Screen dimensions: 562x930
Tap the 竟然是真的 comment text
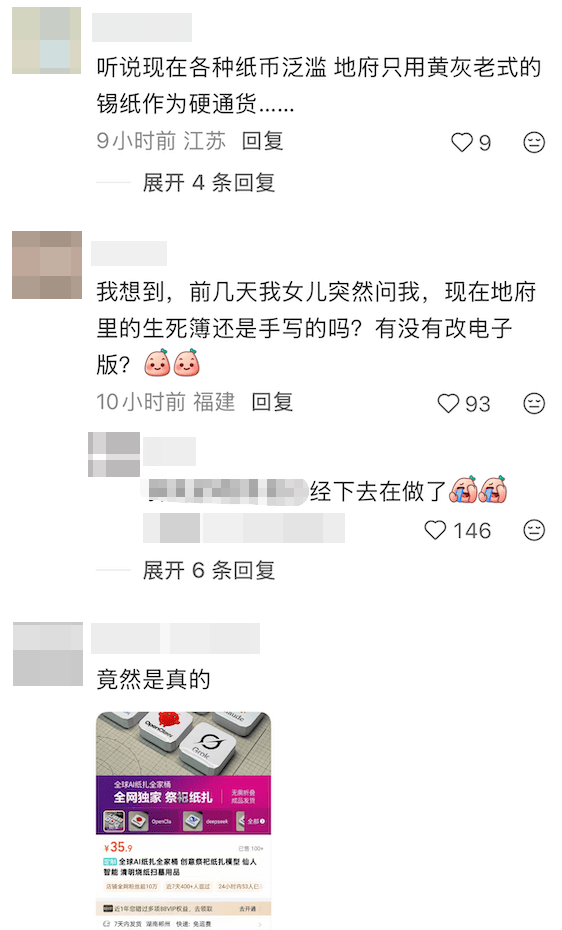click(x=154, y=679)
